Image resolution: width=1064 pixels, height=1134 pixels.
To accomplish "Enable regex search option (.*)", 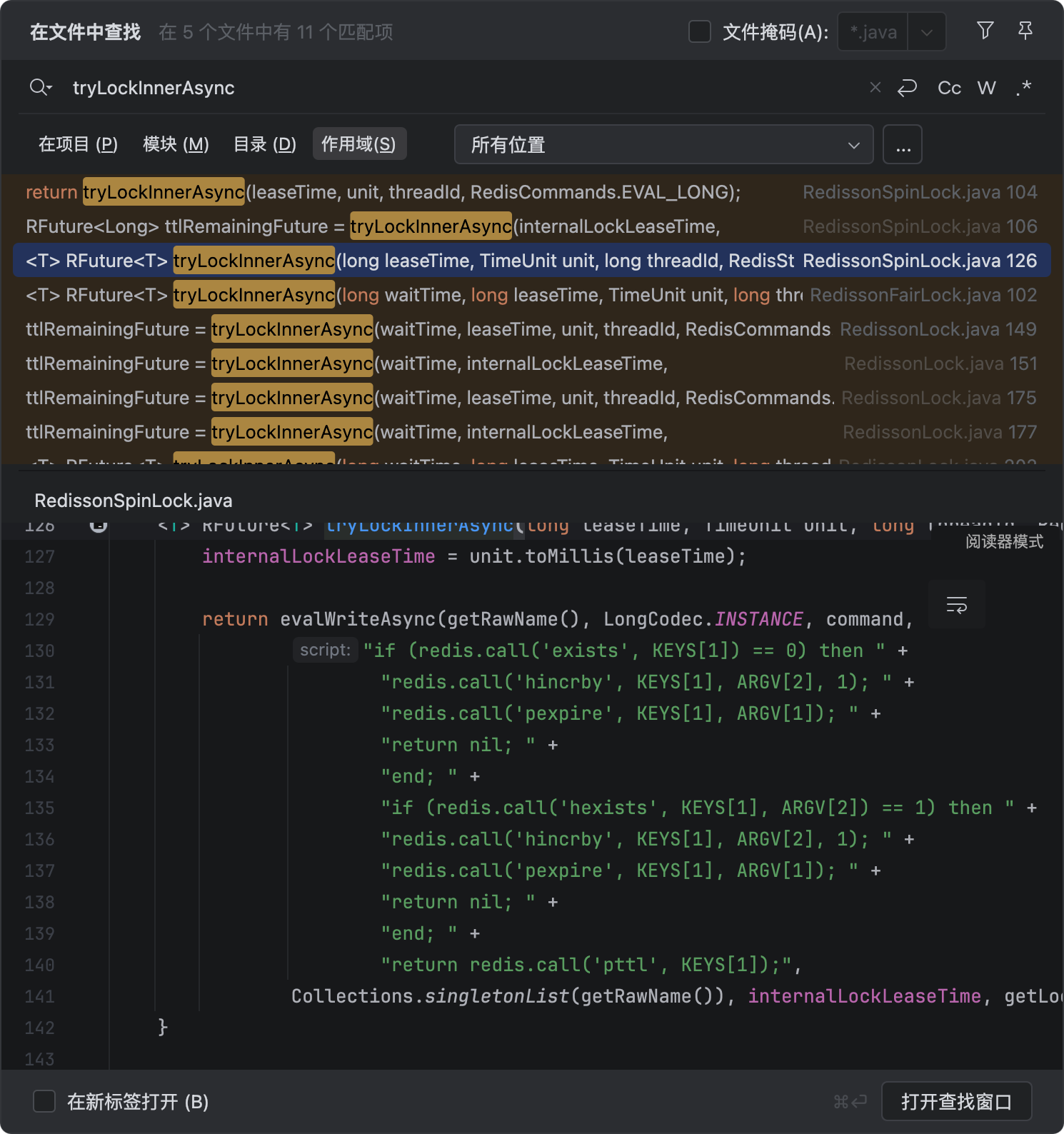I will point(1023,88).
